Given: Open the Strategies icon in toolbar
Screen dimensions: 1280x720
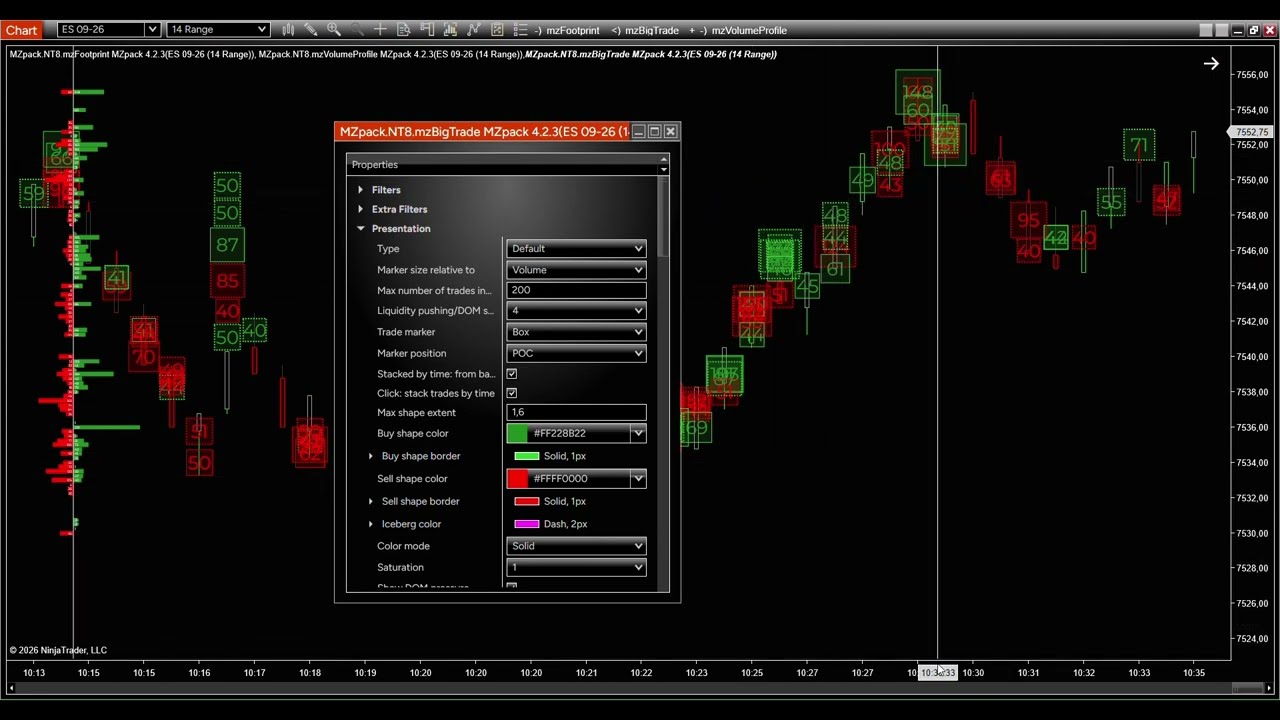Looking at the screenshot, I should 473,30.
